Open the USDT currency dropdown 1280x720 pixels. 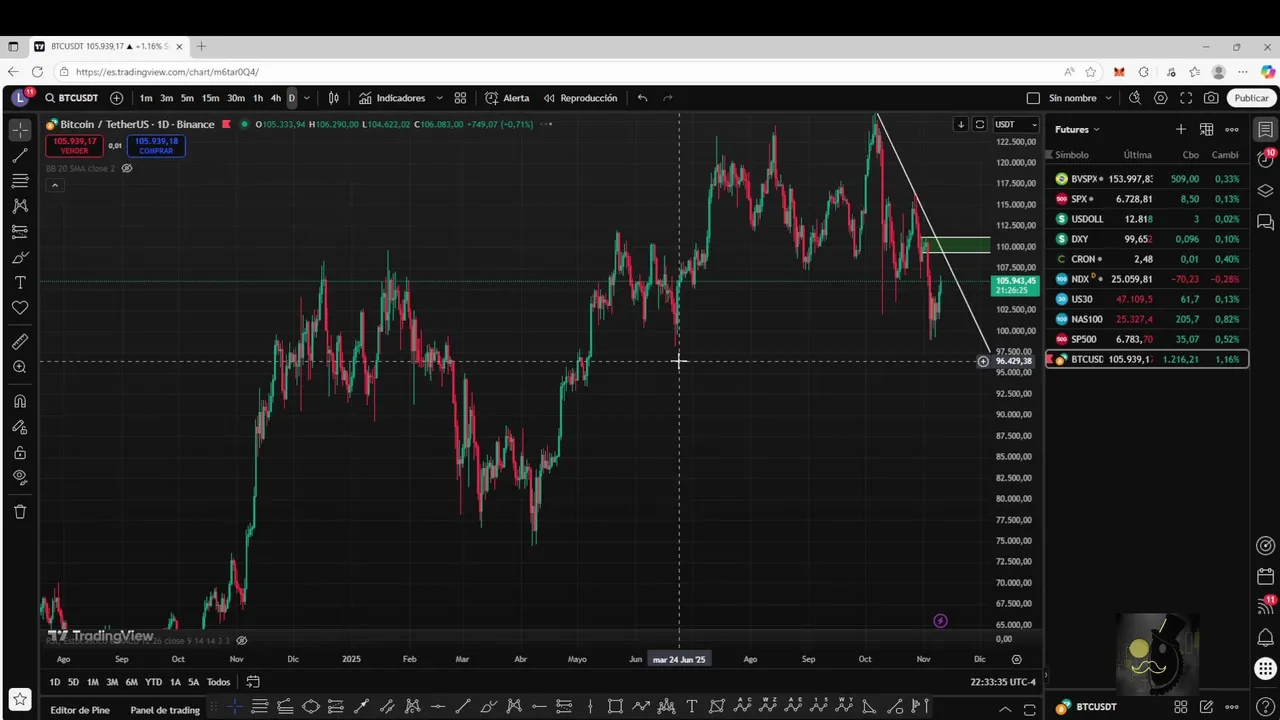pyautogui.click(x=1015, y=124)
